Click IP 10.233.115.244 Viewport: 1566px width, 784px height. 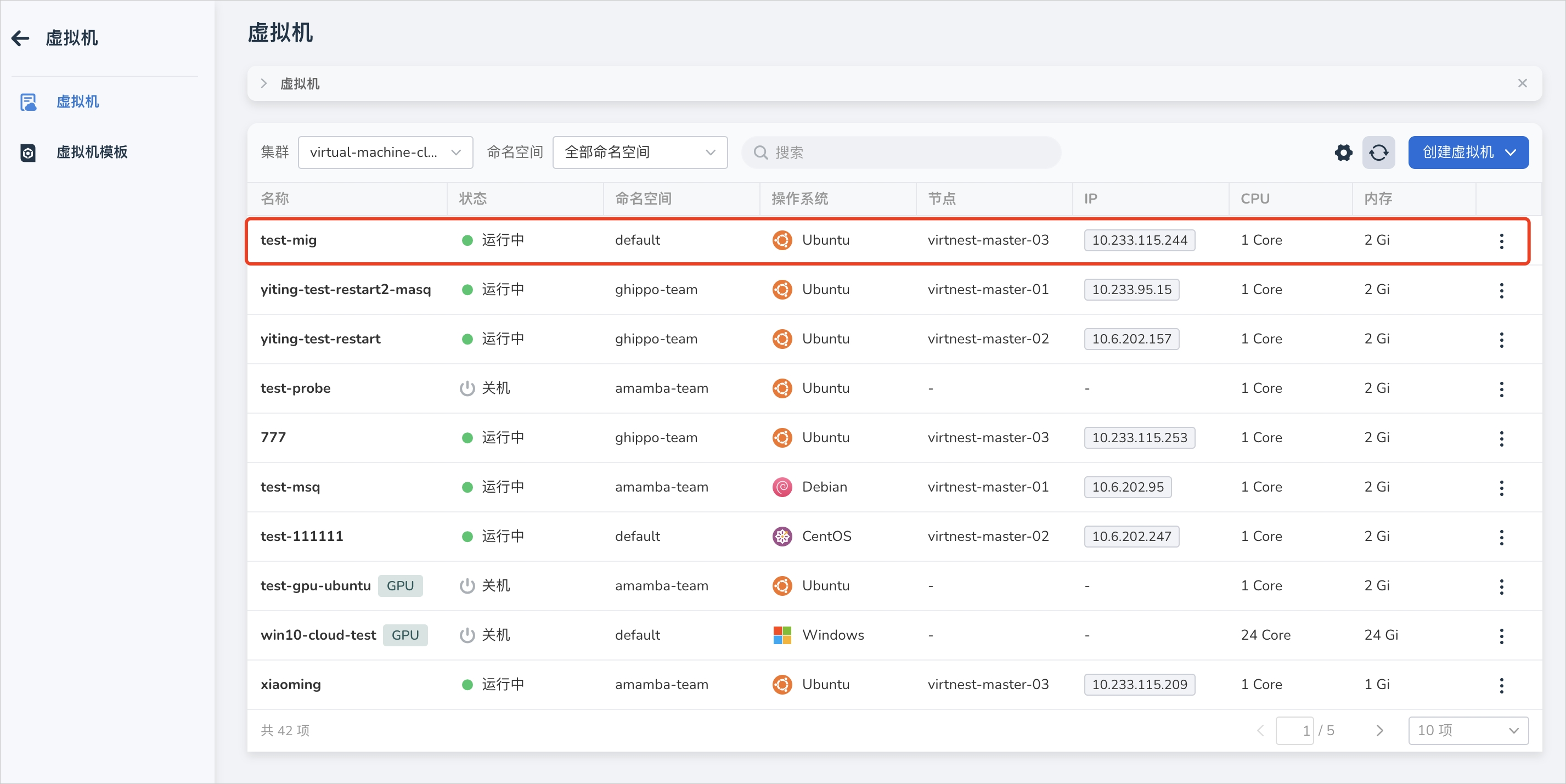(x=1139, y=240)
